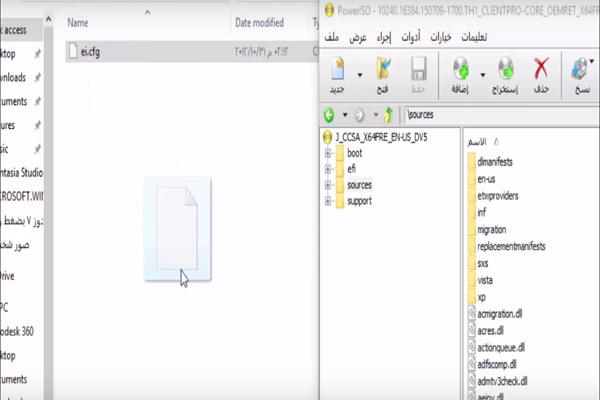Select the etwproviders folder
Screen dimensions: 600x400
point(498,196)
